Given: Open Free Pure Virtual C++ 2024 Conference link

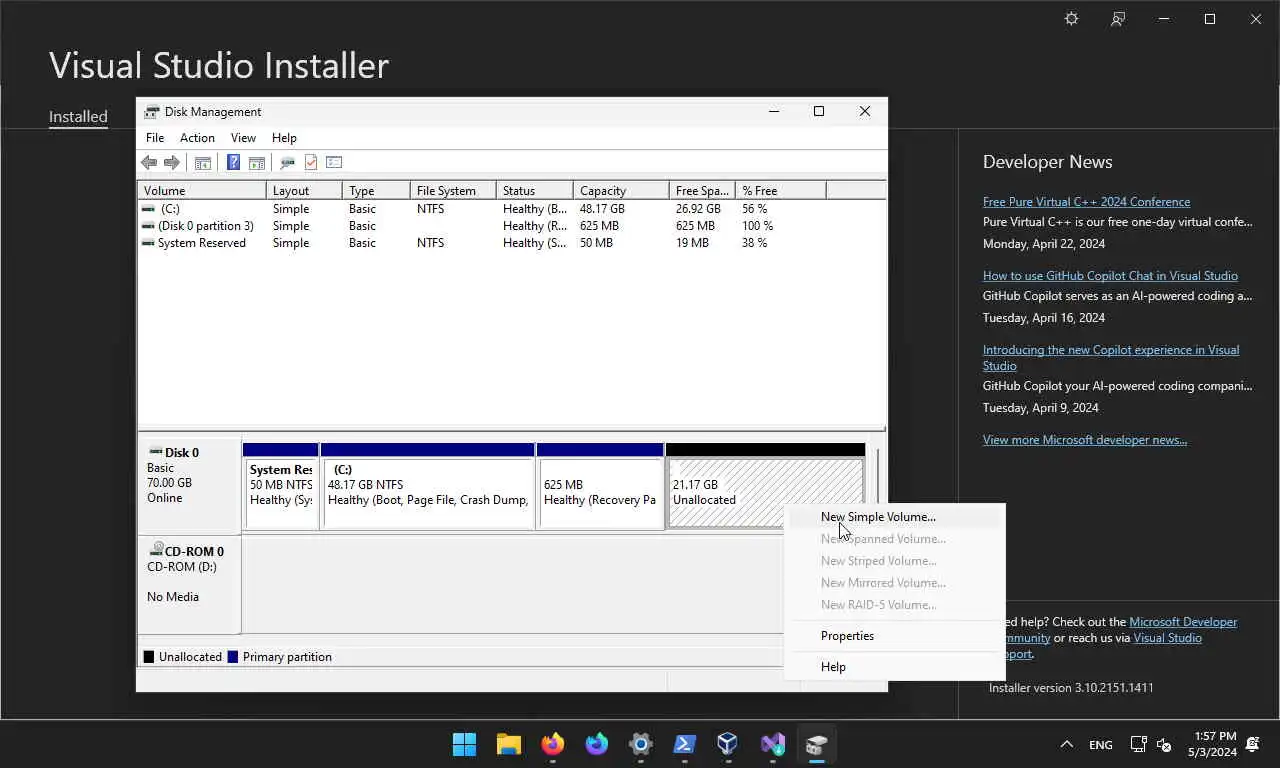Looking at the screenshot, I should point(1086,202).
